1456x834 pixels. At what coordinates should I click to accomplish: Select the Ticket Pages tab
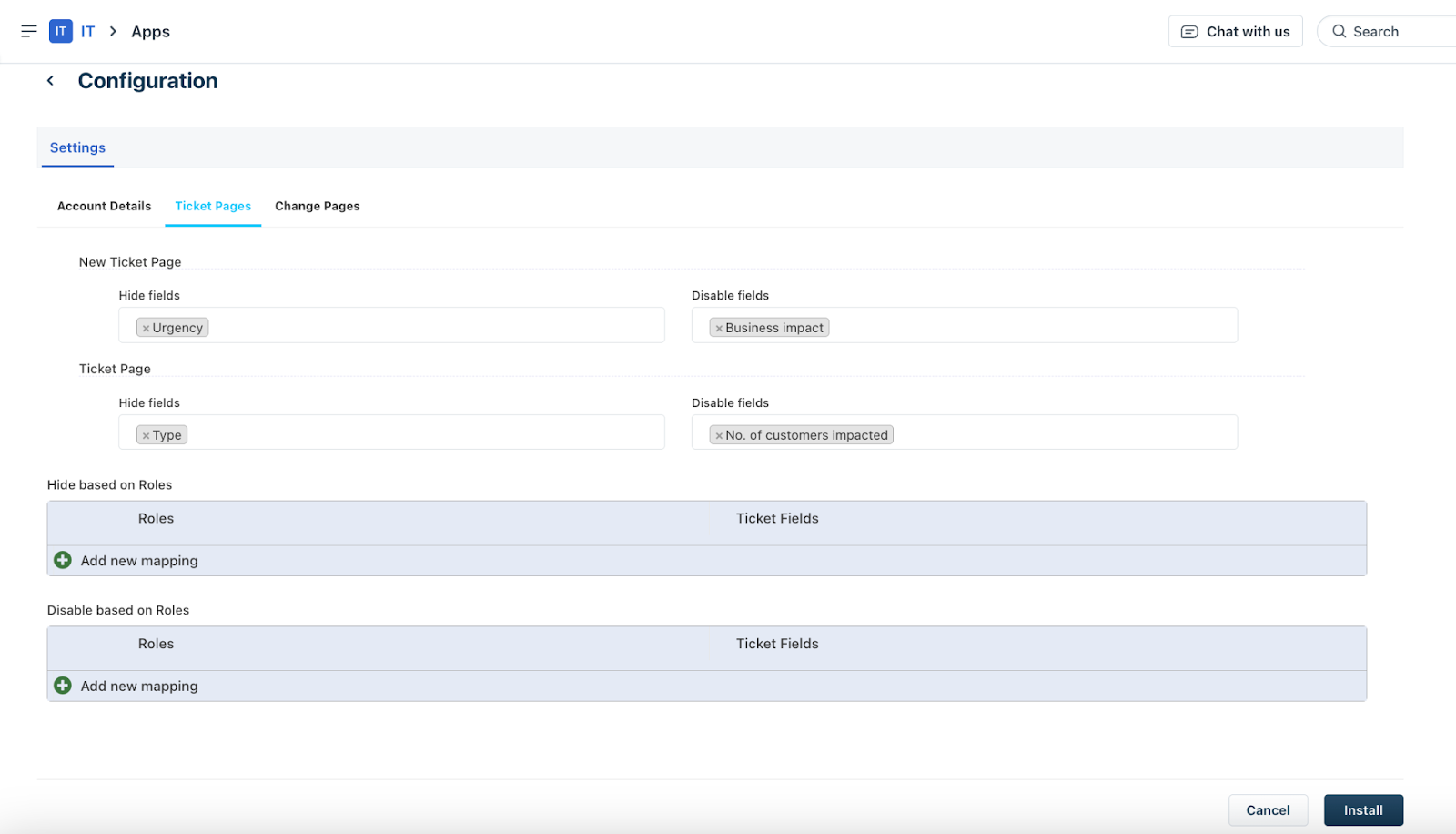tap(213, 206)
